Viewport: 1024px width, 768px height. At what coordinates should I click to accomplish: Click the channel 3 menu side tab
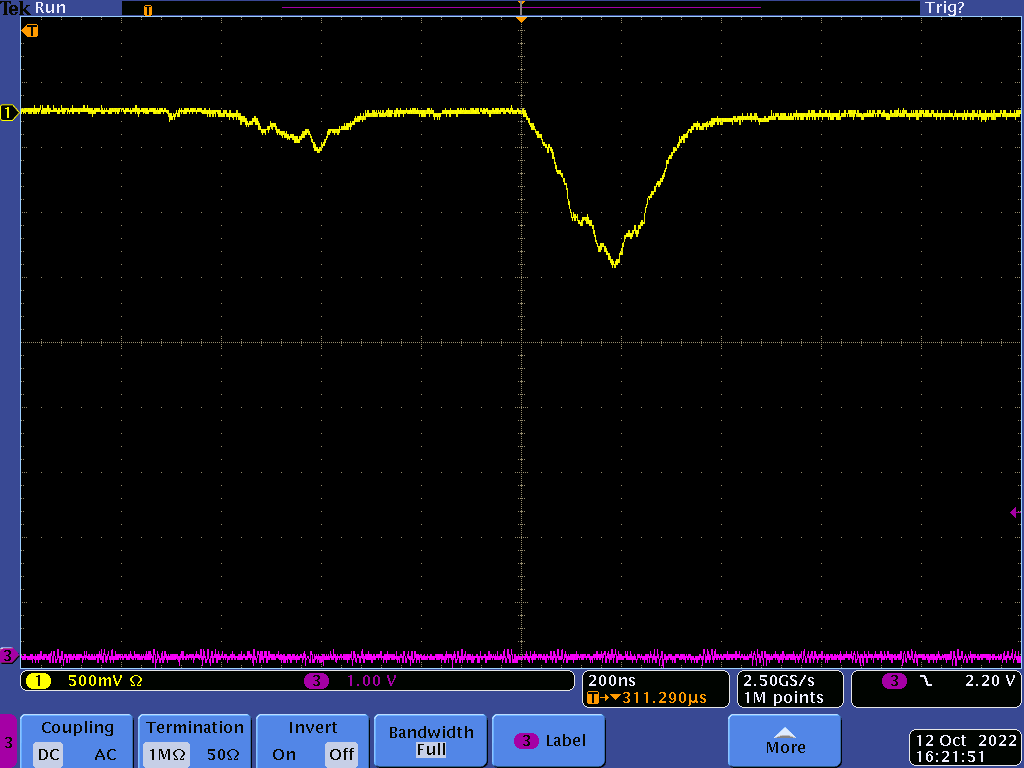click(9, 742)
